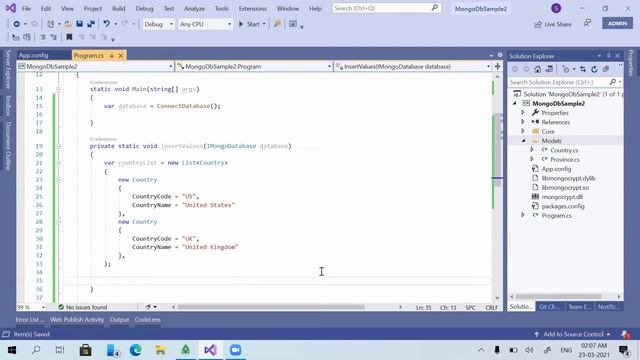Click the Save All toolbar icon

pos(91,24)
